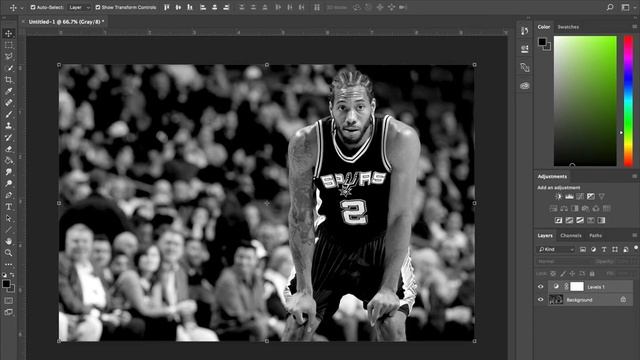This screenshot has width=640, height=360.
Task: Select the Crop tool
Action: pyautogui.click(x=9, y=80)
